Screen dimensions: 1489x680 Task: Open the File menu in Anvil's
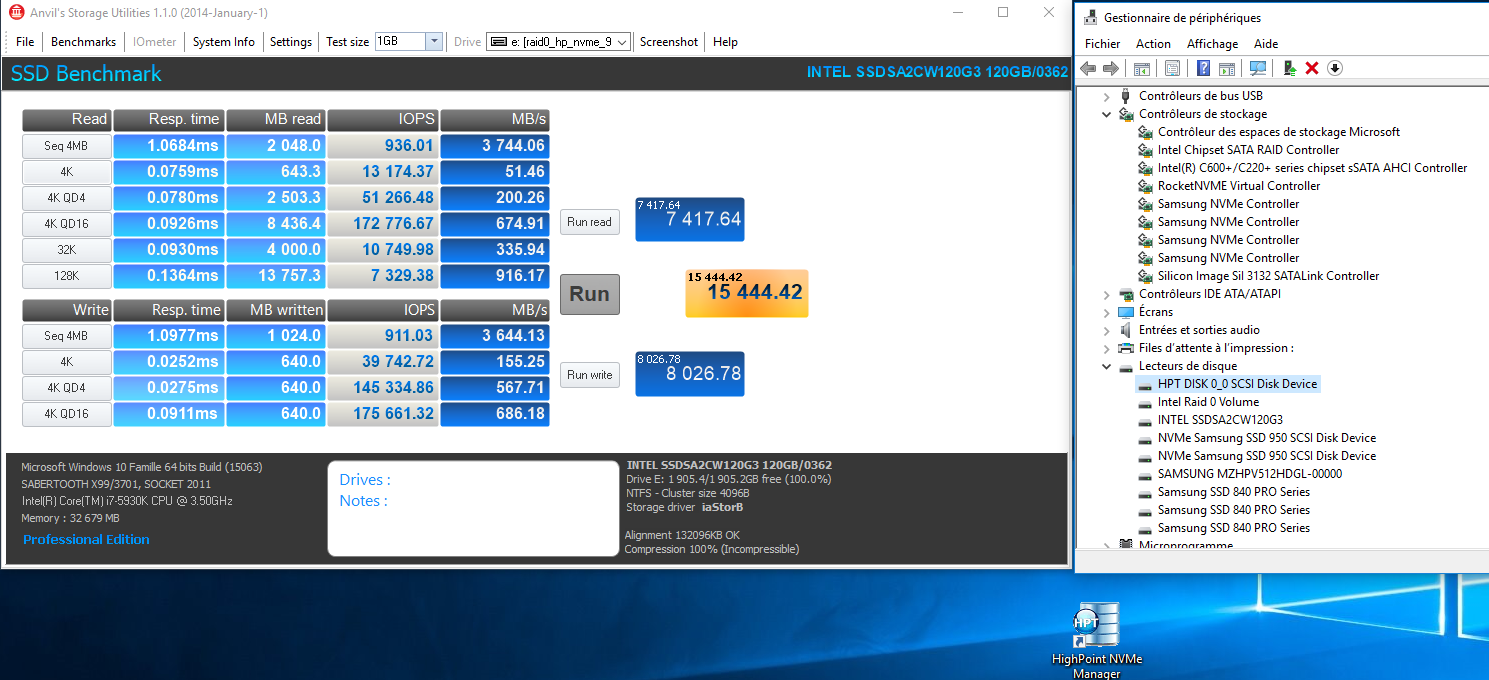[25, 42]
